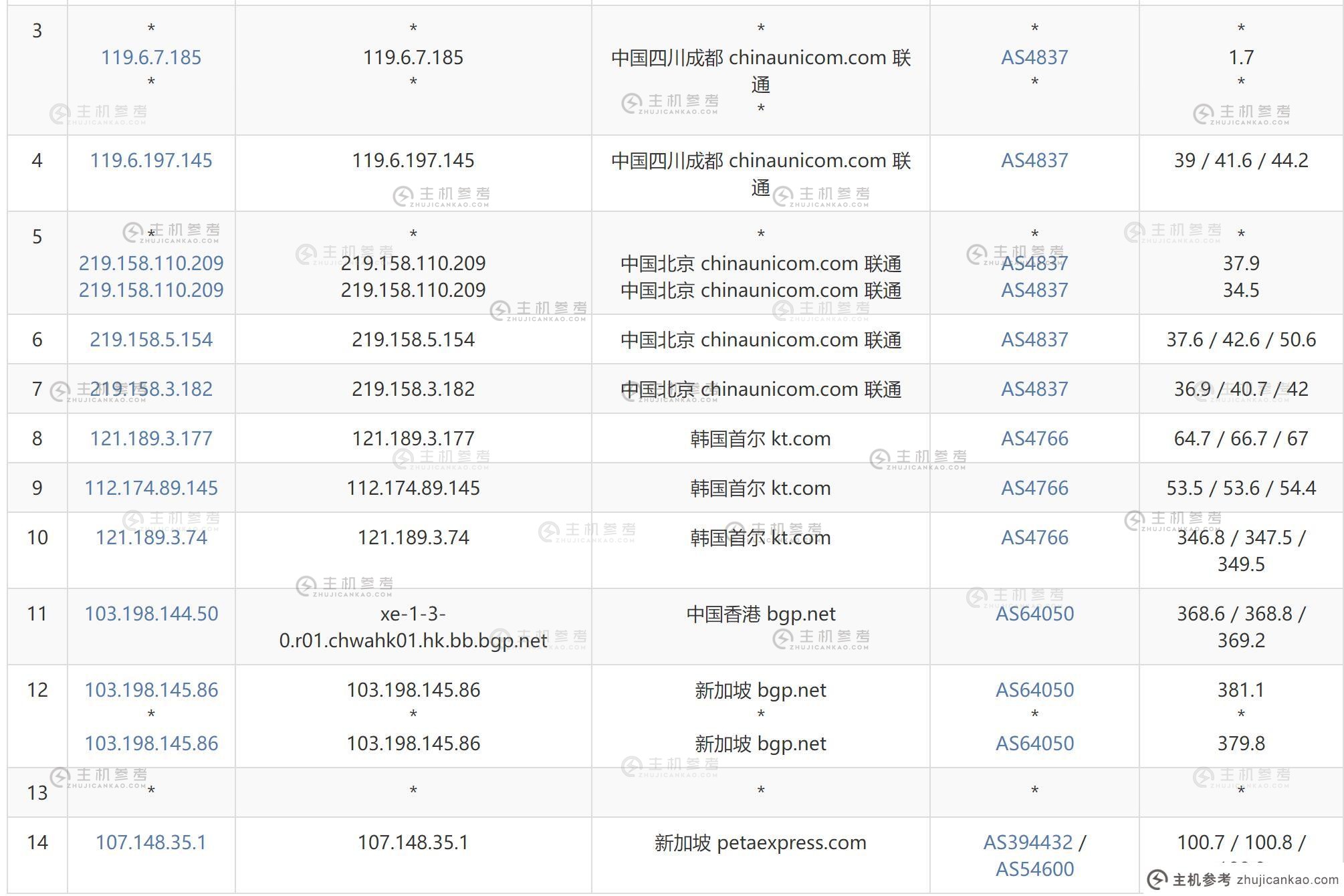Image resolution: width=1344 pixels, height=896 pixels.
Task: Select 韩国首尔 kt.com in hop 9
Action: [761, 488]
